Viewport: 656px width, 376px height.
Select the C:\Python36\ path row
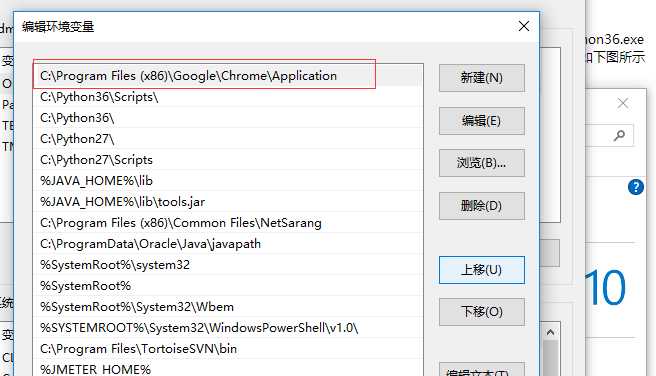click(228, 118)
